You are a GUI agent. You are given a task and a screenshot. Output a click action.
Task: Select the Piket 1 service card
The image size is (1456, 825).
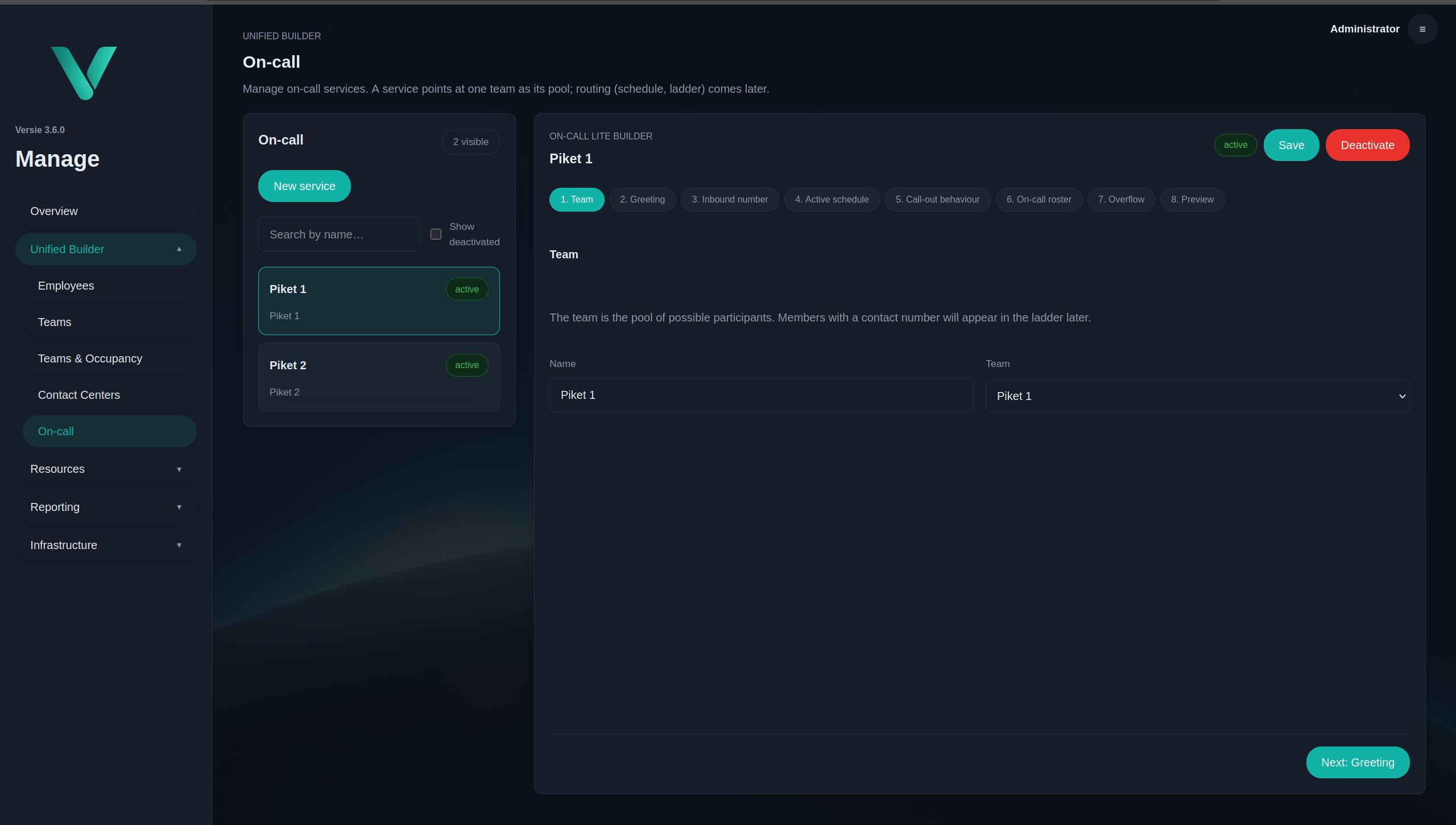(379, 301)
